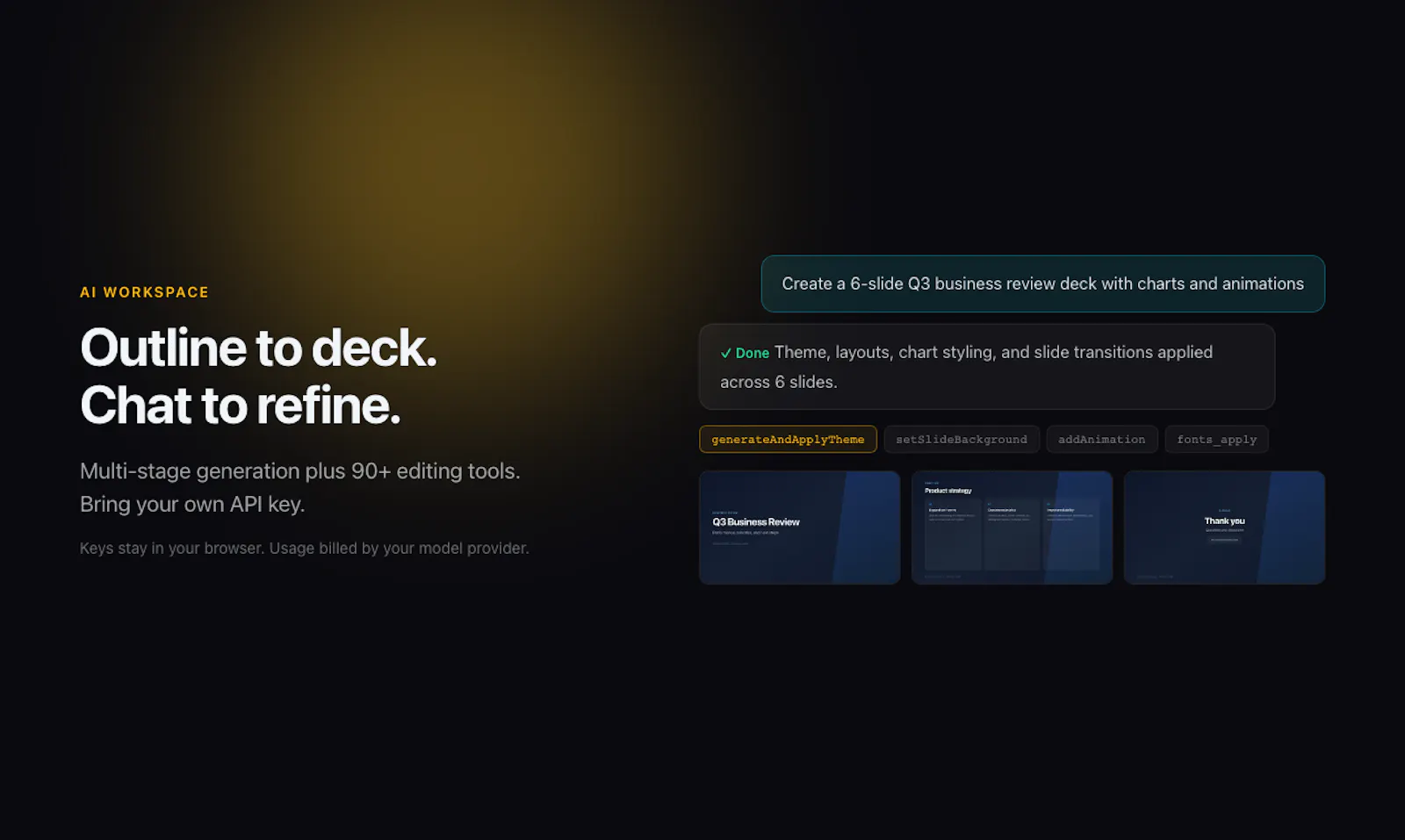Click the green Done checkmark icon
The width and height of the screenshot is (1405, 840).
point(726,353)
